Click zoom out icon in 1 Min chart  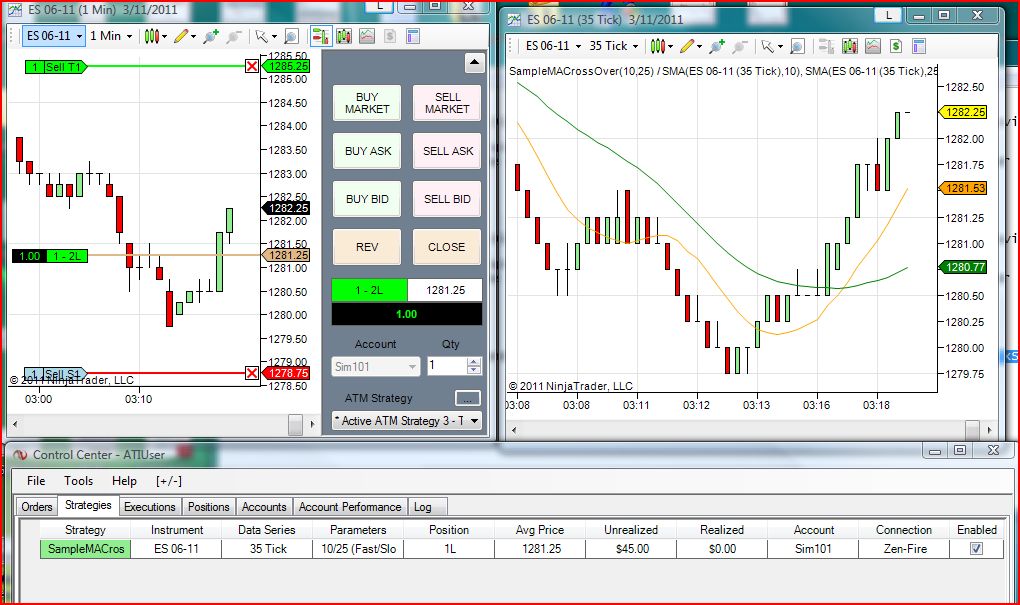pyautogui.click(x=234, y=36)
